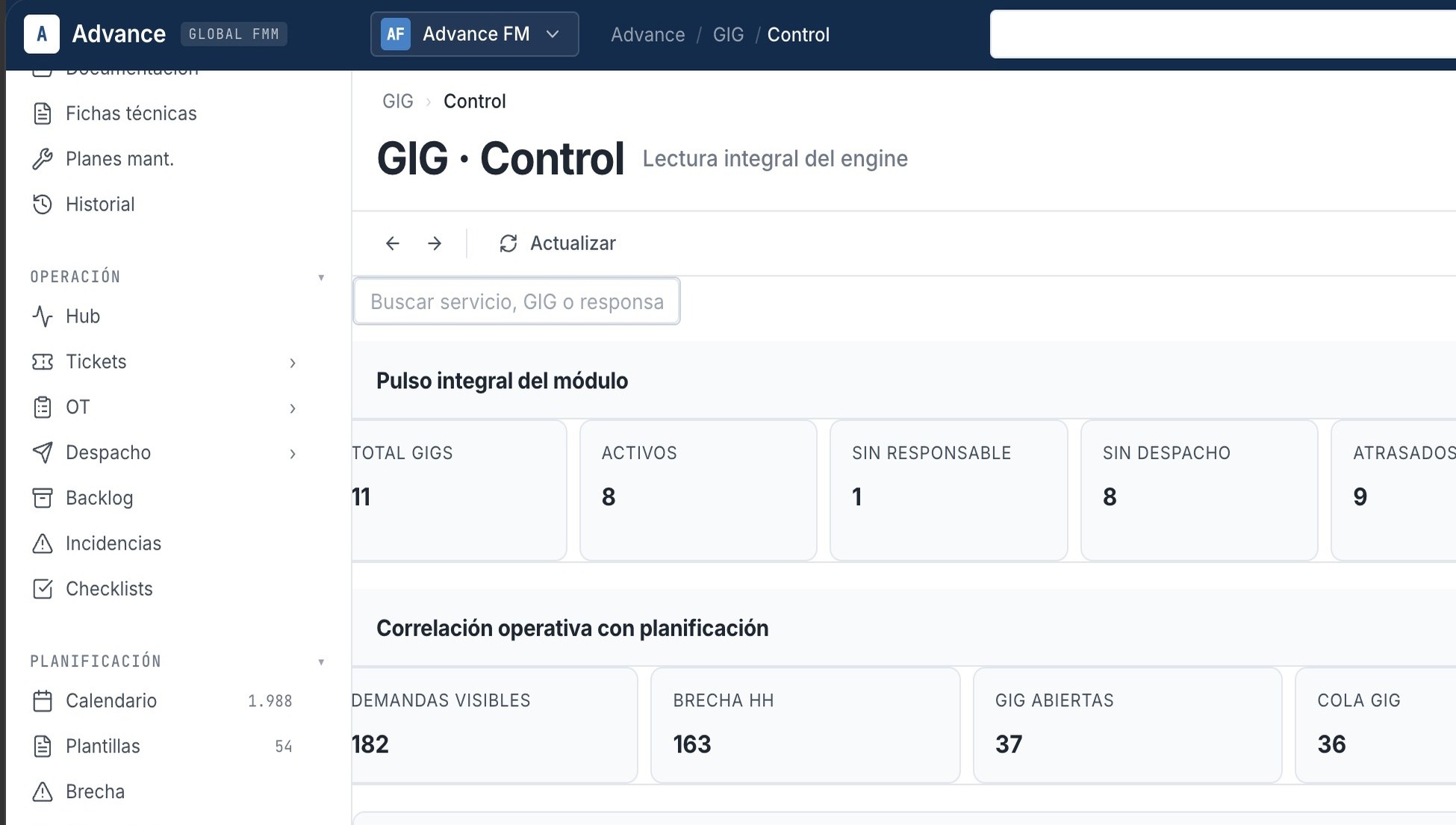Select the SIN DESPACHO card
The width and height of the screenshot is (1456, 825).
pyautogui.click(x=1199, y=491)
